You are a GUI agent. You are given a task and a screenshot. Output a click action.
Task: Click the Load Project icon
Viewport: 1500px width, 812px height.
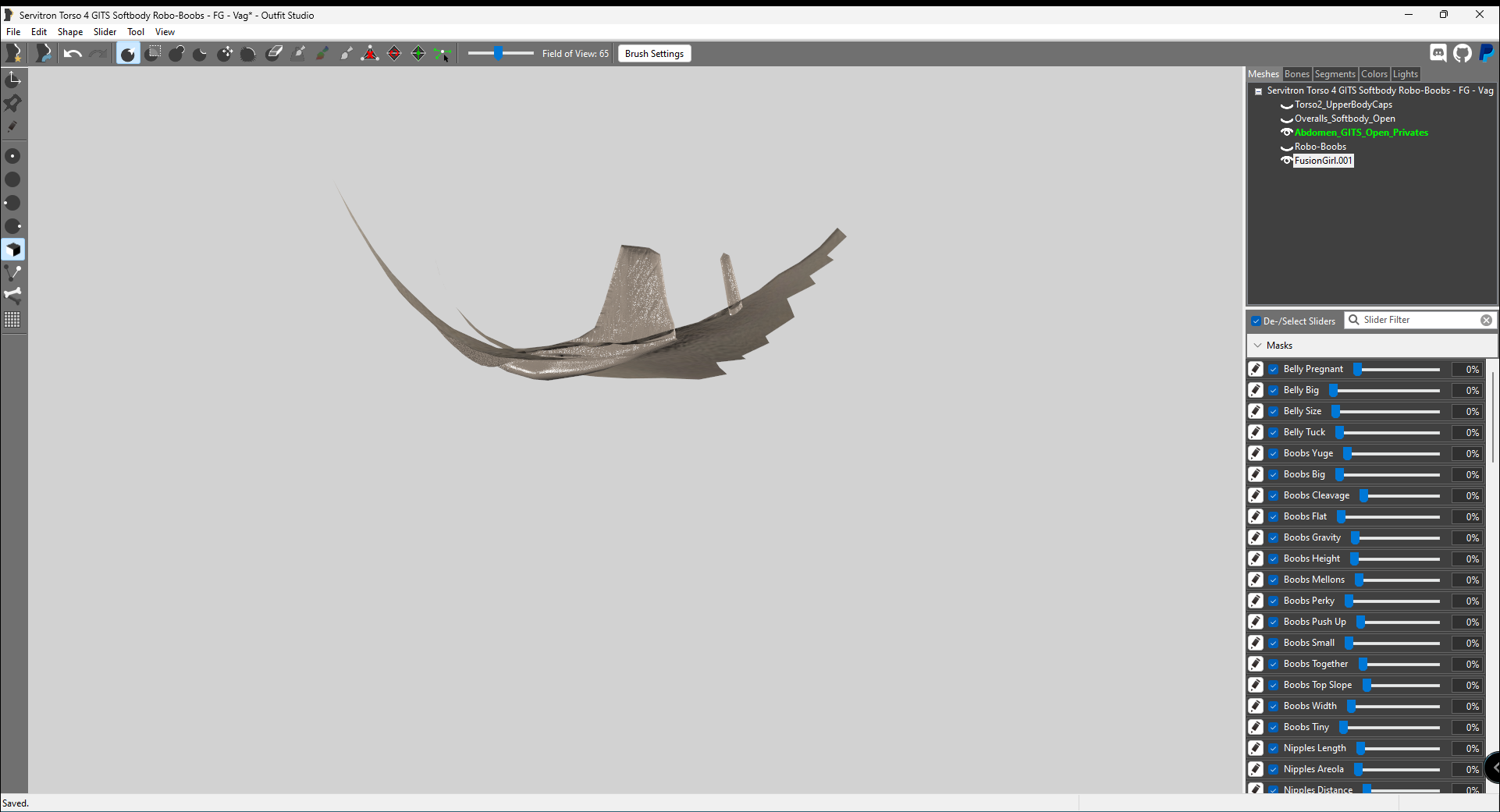[44, 53]
